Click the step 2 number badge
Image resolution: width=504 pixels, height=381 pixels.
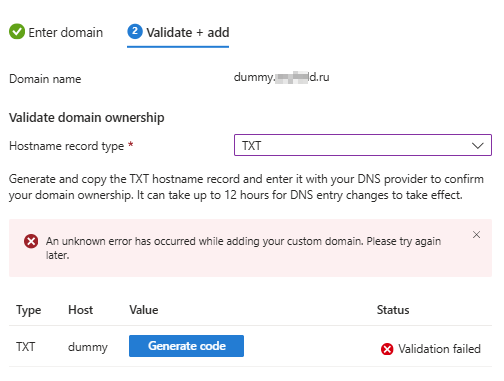point(135,32)
